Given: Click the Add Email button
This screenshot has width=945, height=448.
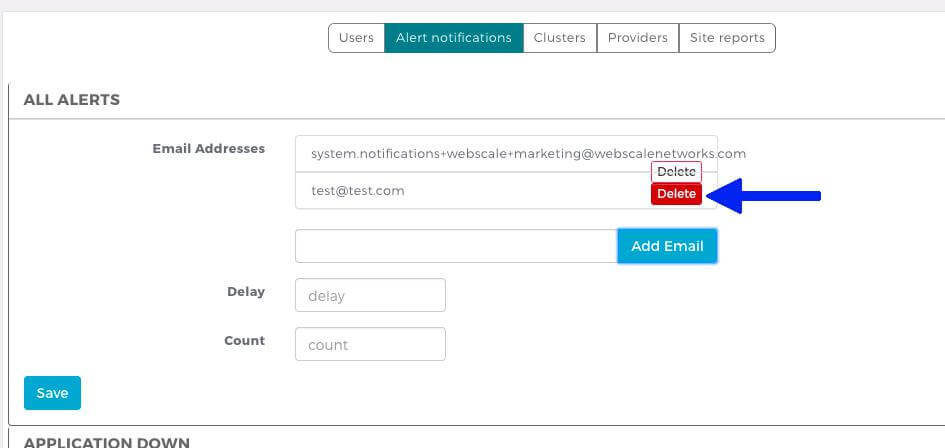Looking at the screenshot, I should click(x=667, y=246).
